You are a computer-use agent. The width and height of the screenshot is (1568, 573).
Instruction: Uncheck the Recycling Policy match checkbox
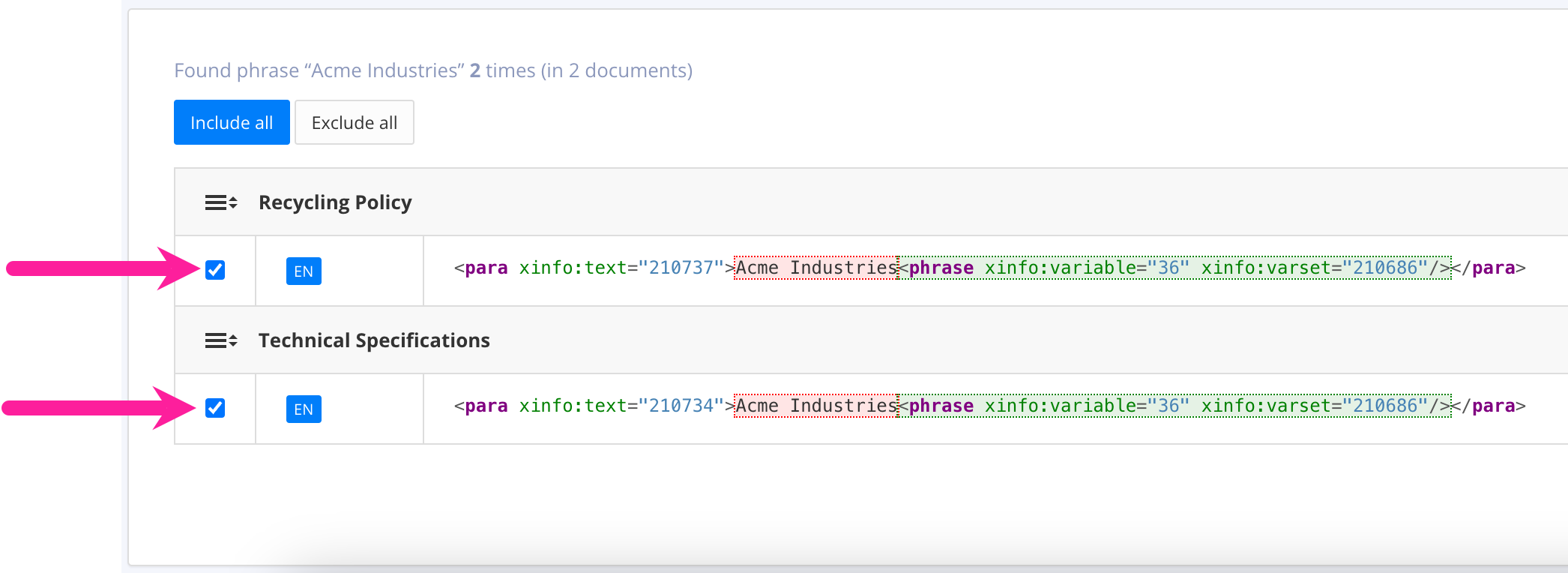pos(215,270)
